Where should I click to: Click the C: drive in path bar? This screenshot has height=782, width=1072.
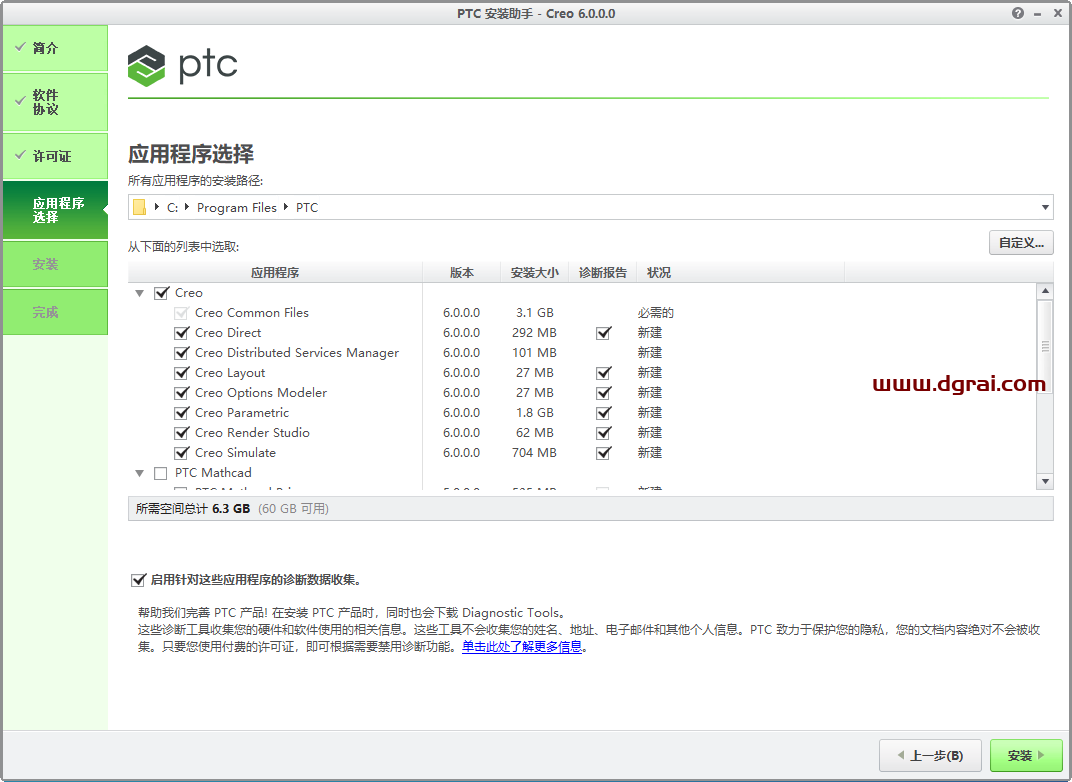(172, 208)
